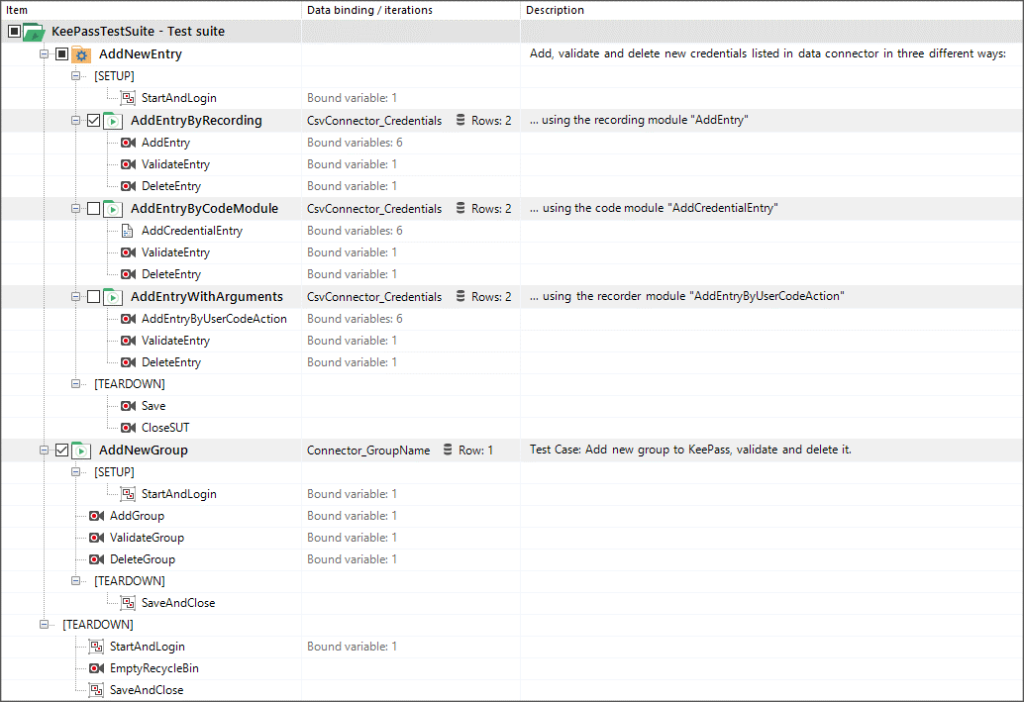The height and width of the screenshot is (702, 1024).
Task: Check the AddEntryByCodeModule checkbox
Action: pyautogui.click(x=93, y=209)
